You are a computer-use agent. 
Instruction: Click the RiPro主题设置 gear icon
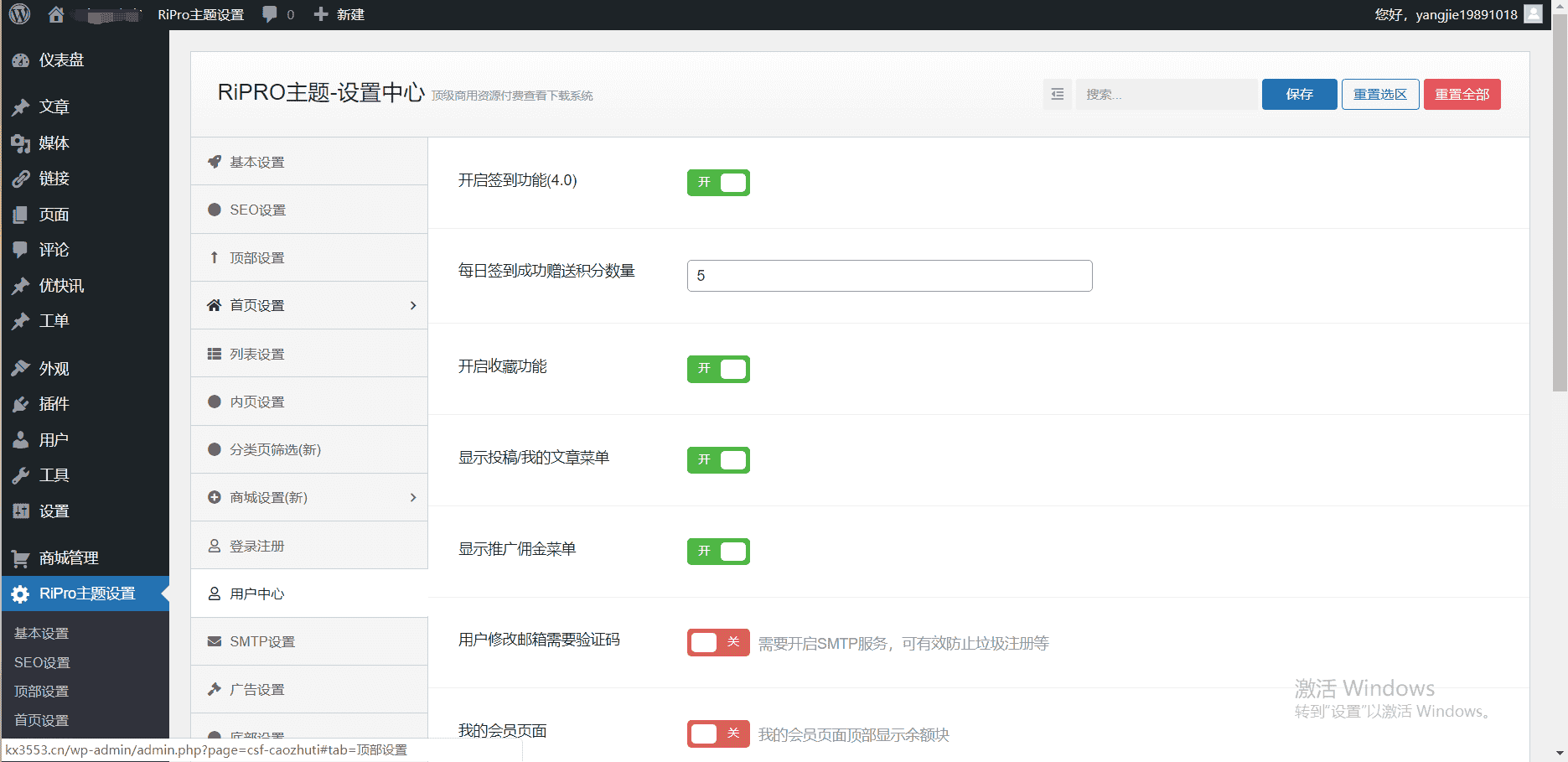click(21, 594)
